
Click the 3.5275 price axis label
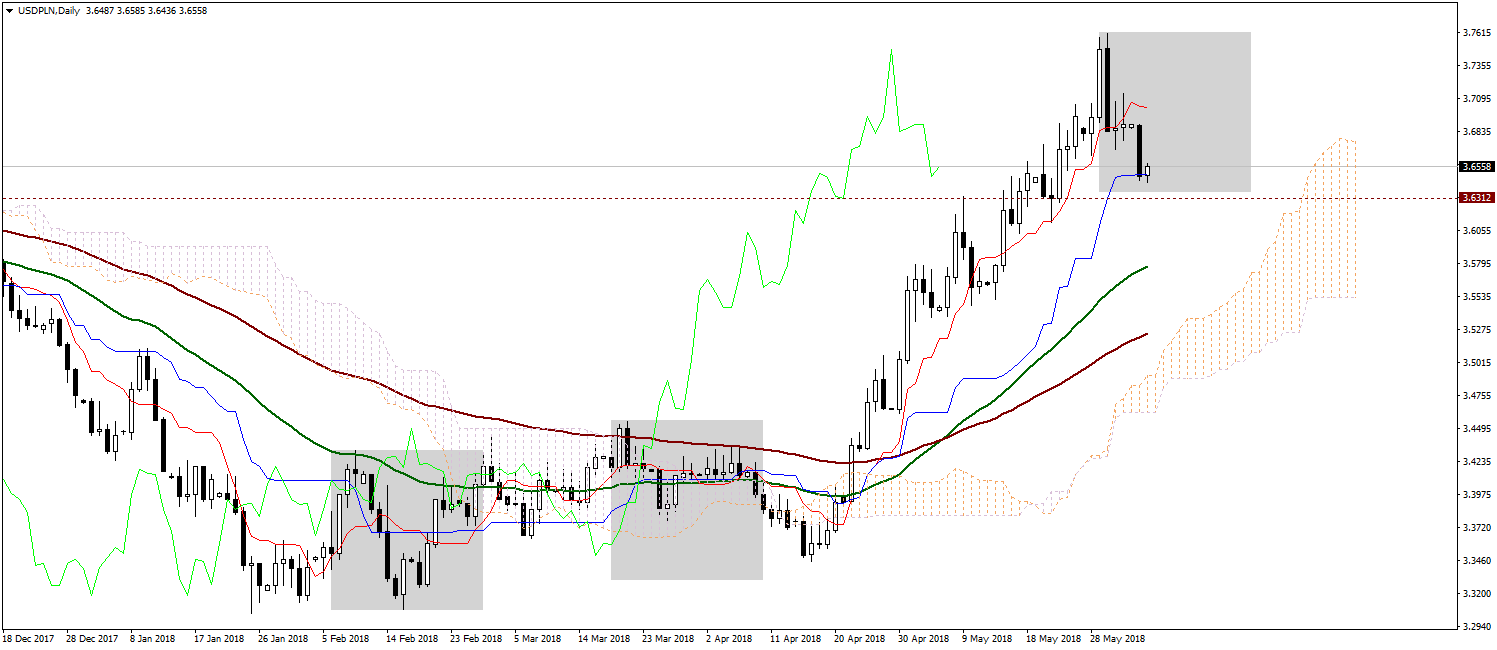[x=1477, y=330]
